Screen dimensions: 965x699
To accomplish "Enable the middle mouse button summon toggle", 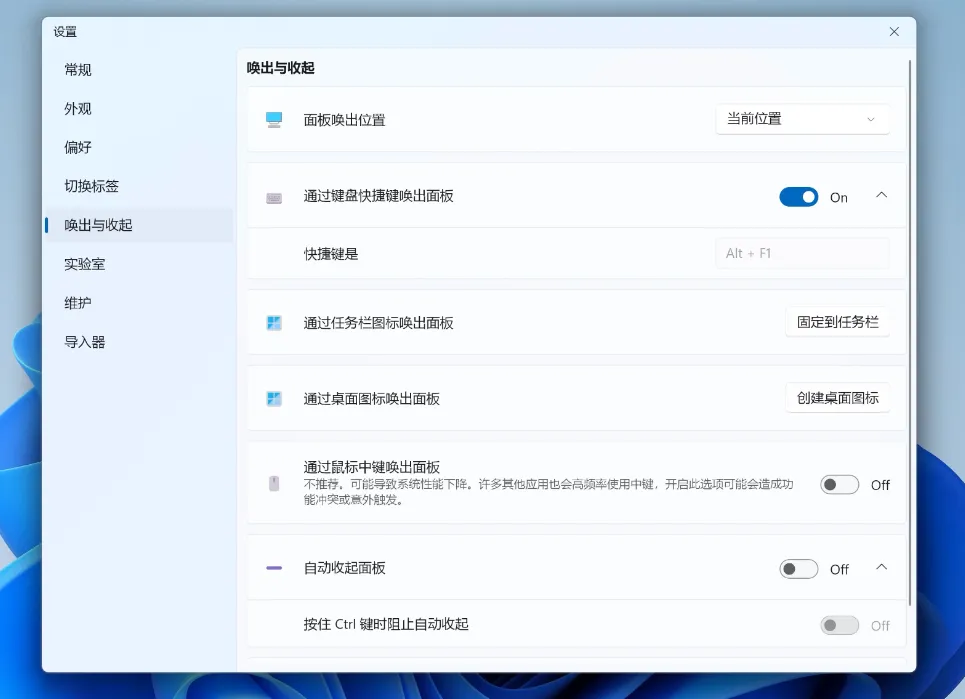I will coord(839,485).
